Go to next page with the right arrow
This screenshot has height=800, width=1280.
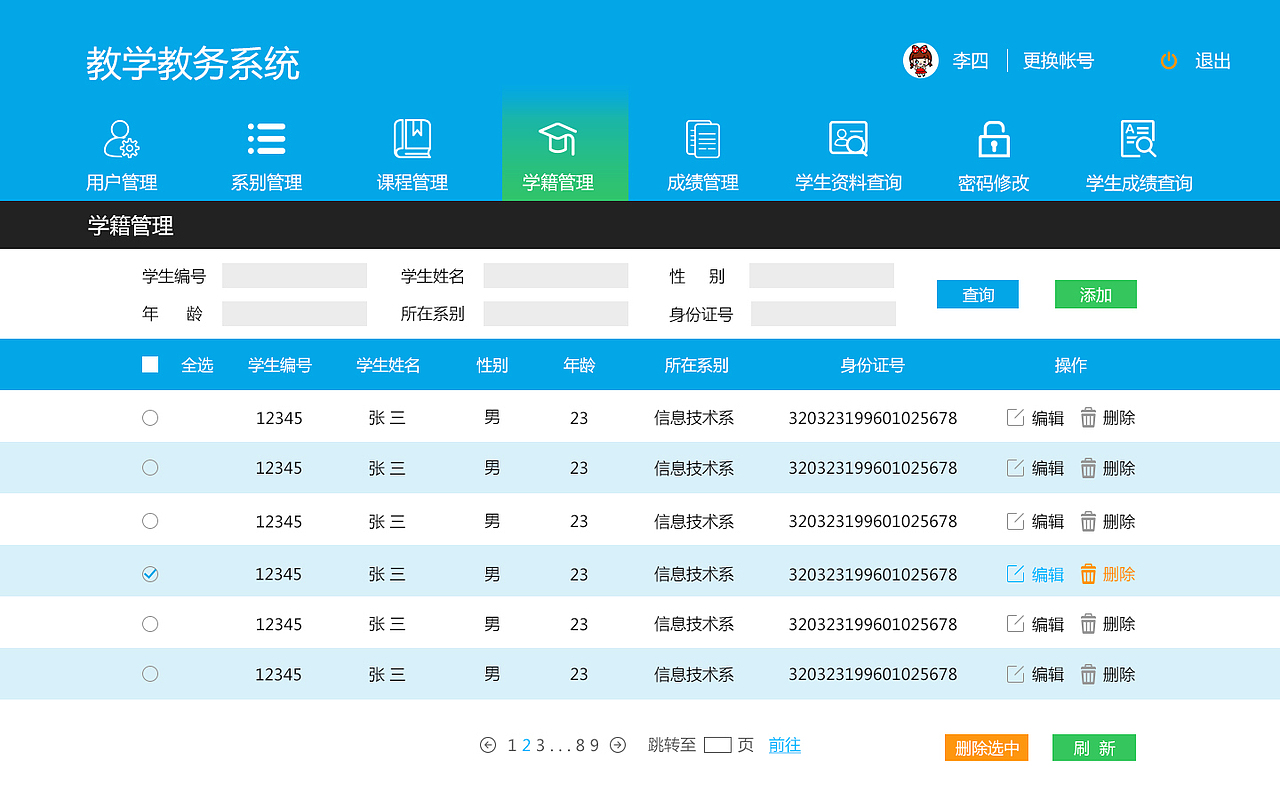point(618,745)
